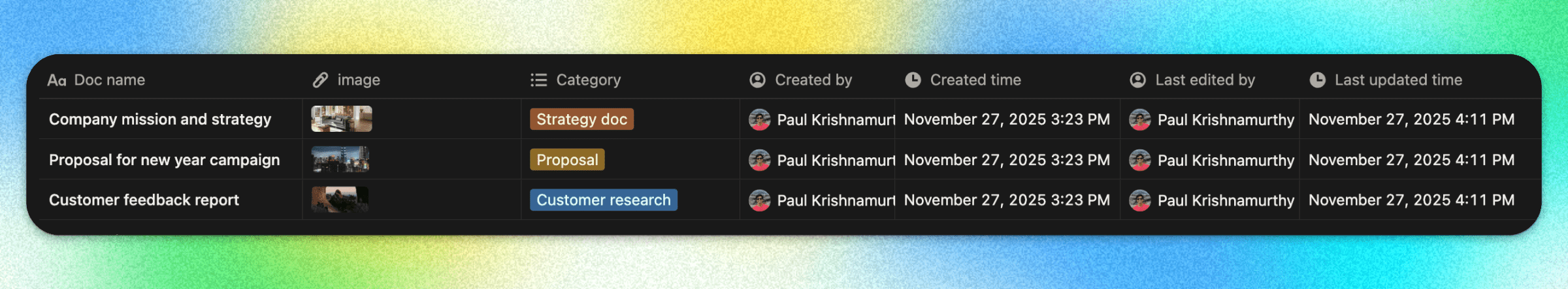Select the blue Customer research category tag

pyautogui.click(x=603, y=200)
